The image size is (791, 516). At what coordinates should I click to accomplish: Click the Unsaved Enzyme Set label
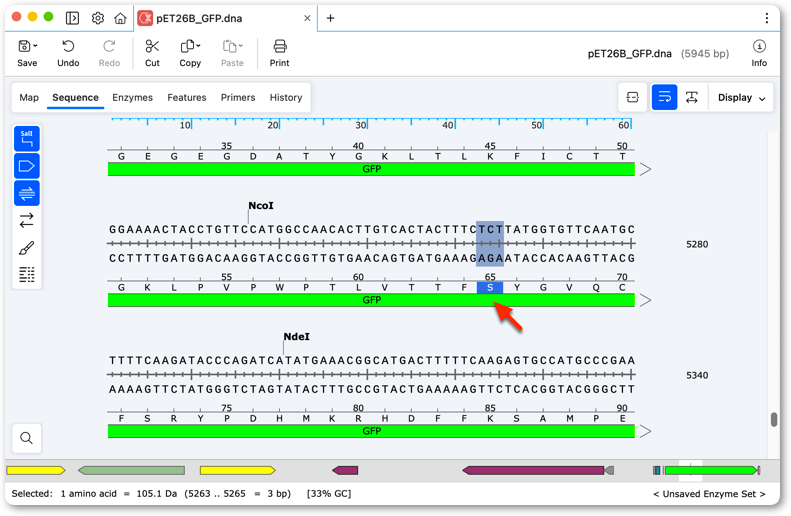coord(709,494)
